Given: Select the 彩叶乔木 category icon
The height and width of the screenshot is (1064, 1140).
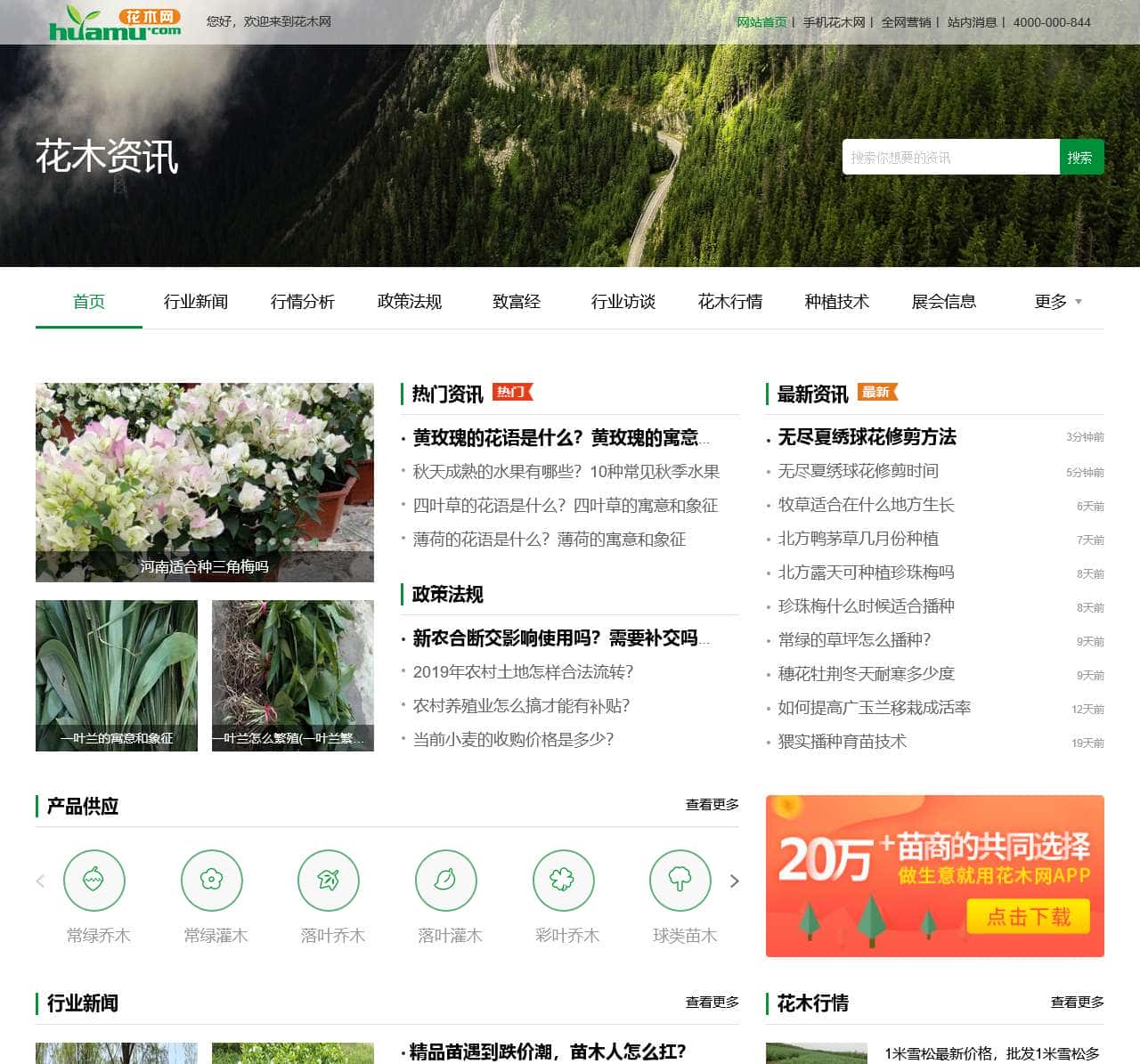Looking at the screenshot, I should coord(563,881).
